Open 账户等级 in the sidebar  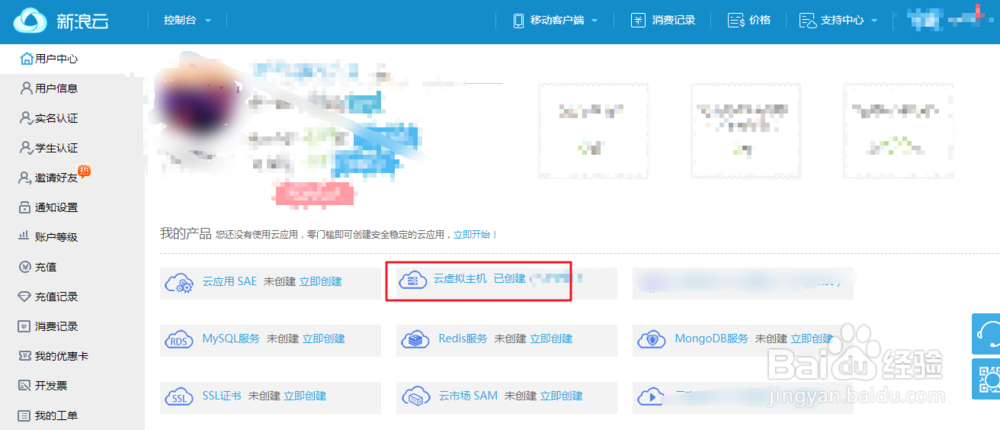coord(56,237)
